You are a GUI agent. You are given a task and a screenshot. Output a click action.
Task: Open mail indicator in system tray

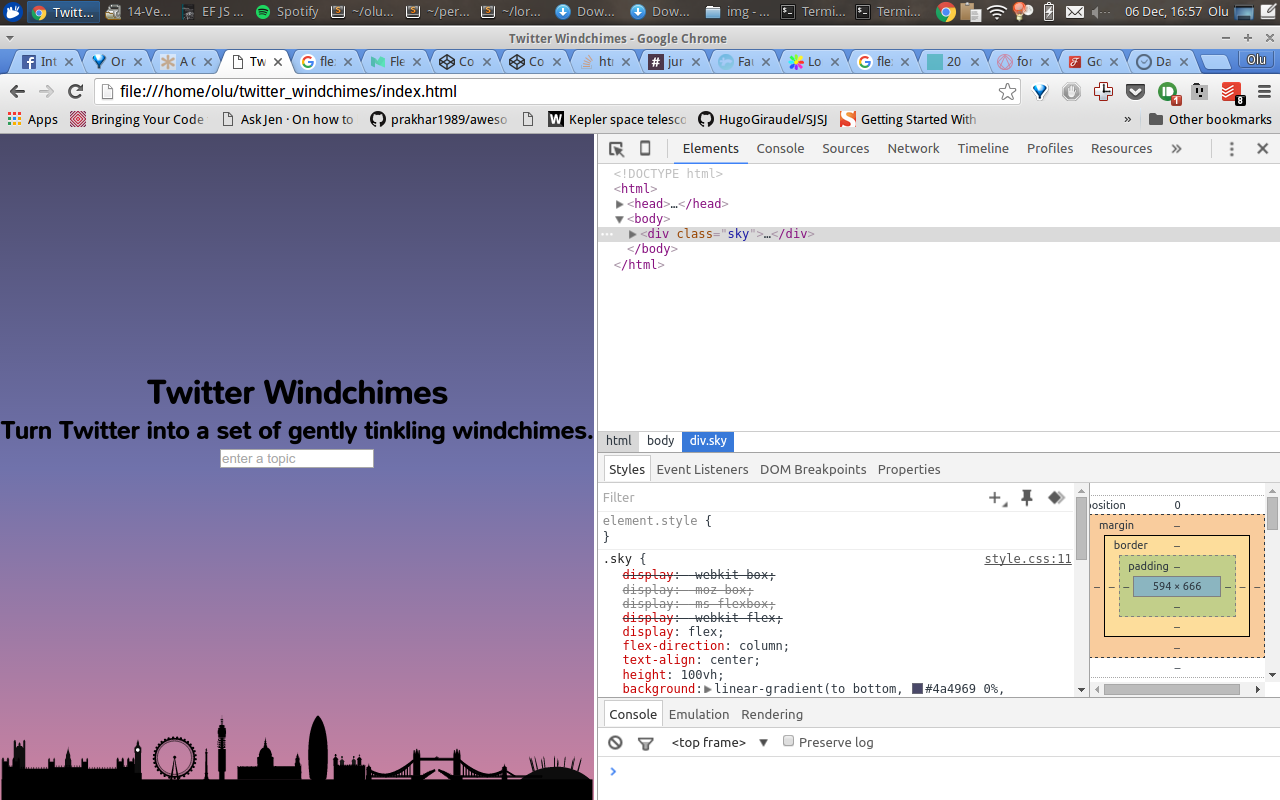[x=1074, y=12]
